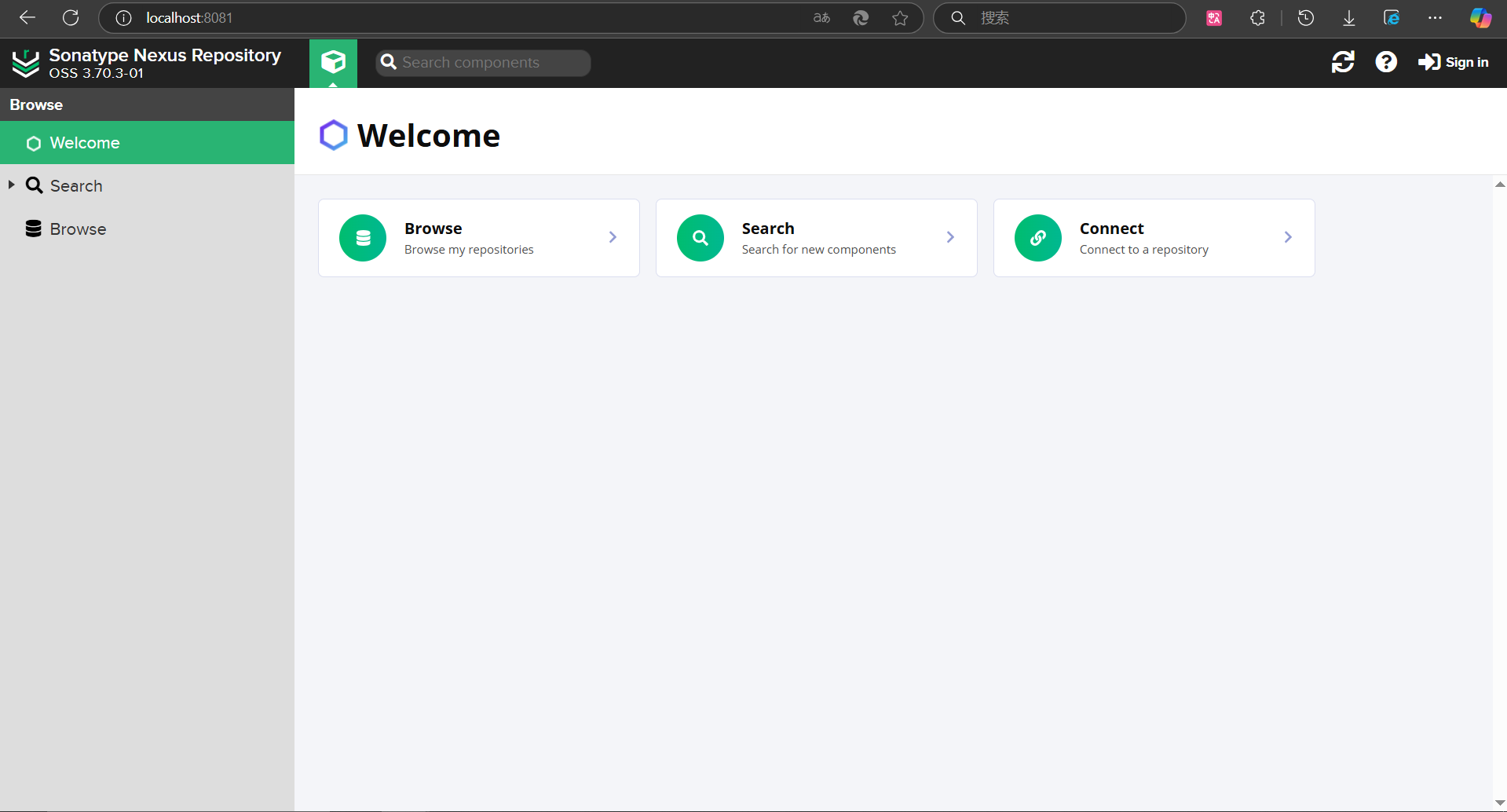Click the browser favorites star icon
1507x812 pixels.
tap(900, 18)
